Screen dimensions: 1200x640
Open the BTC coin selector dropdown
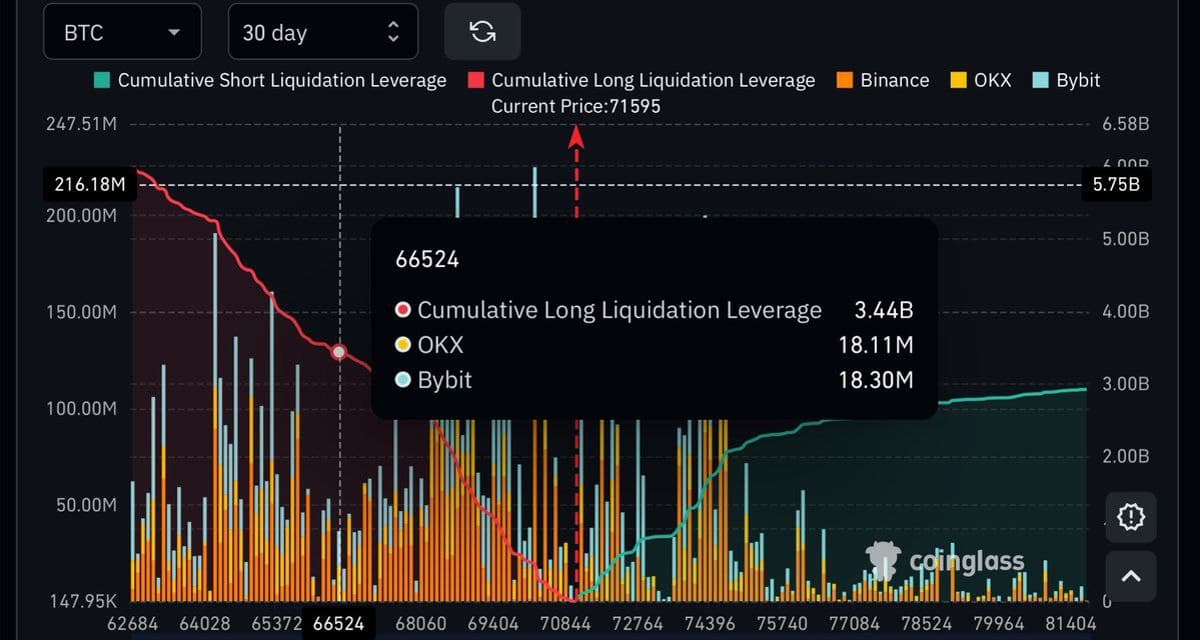click(122, 31)
